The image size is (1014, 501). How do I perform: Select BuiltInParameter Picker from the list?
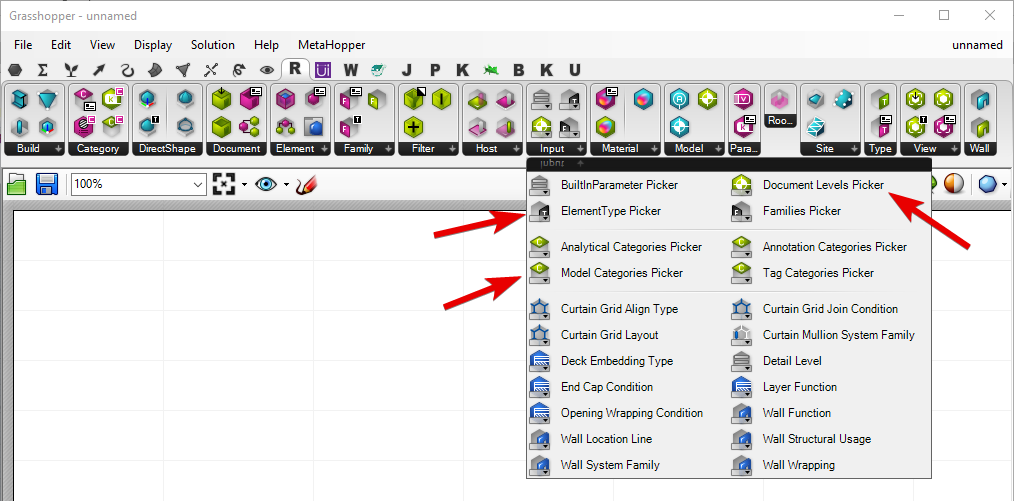point(619,185)
